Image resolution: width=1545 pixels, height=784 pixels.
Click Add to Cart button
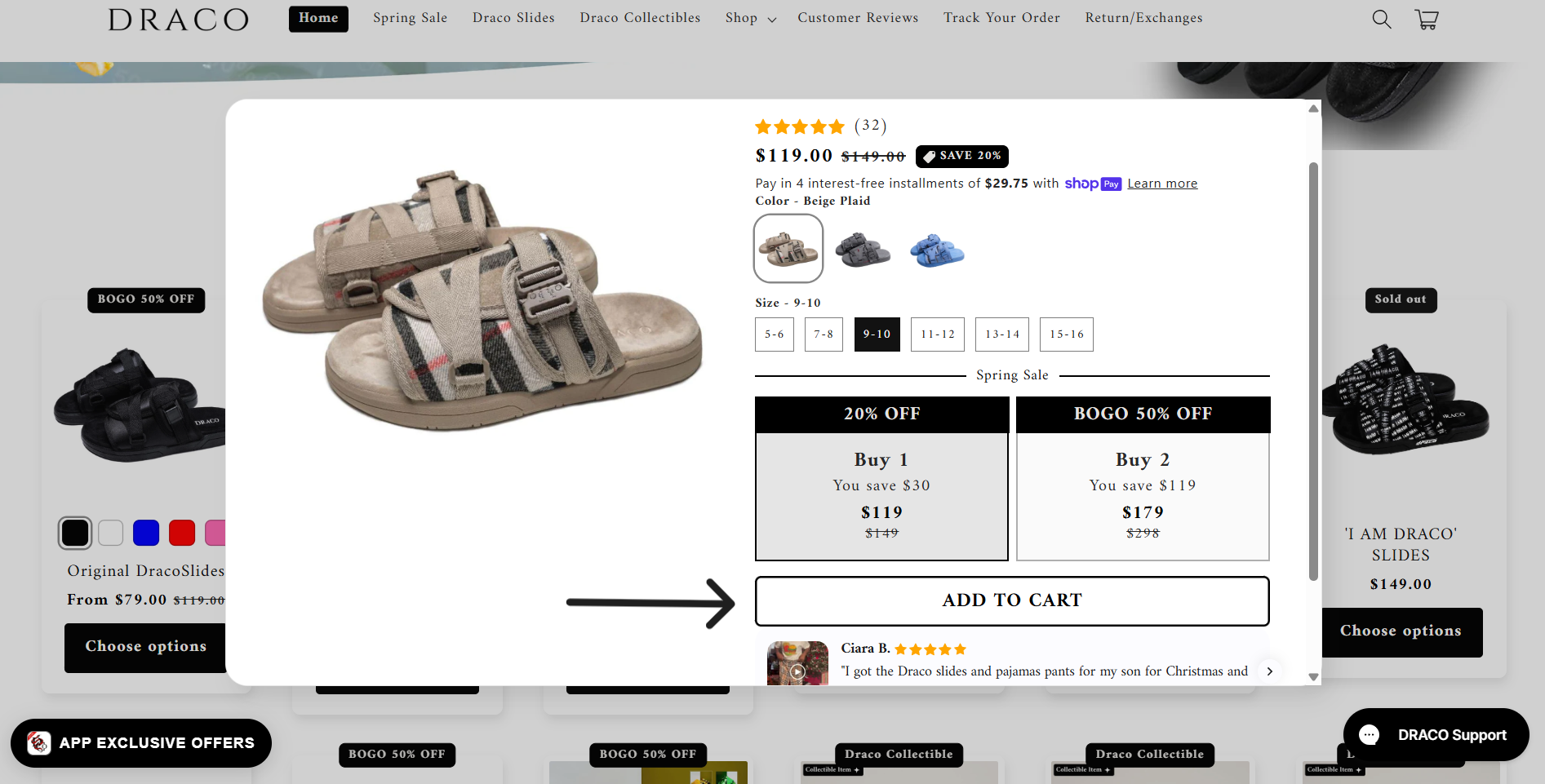tap(1012, 601)
